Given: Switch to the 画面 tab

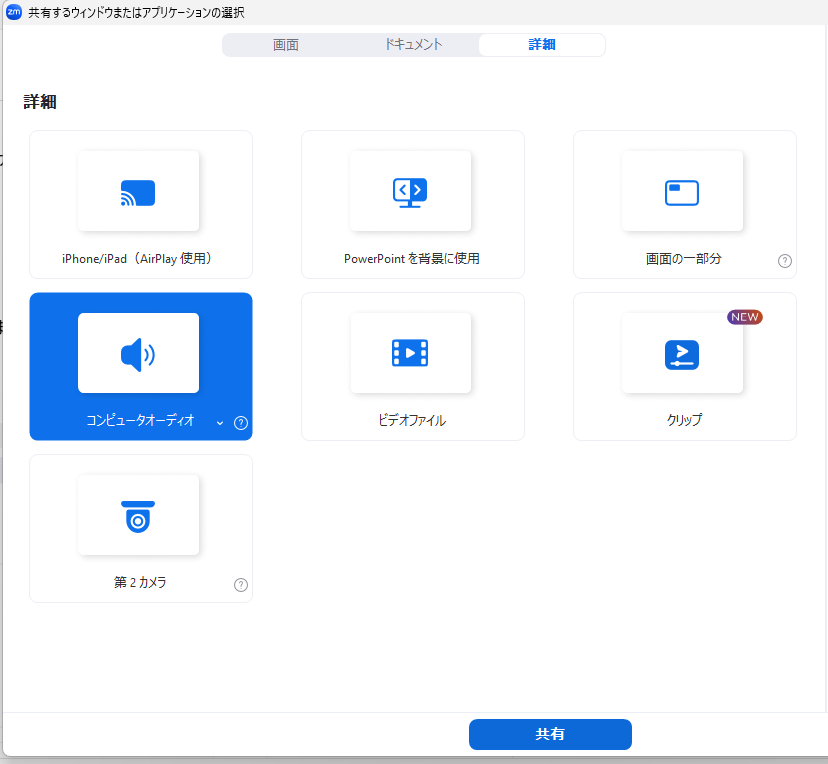Looking at the screenshot, I should (x=286, y=45).
